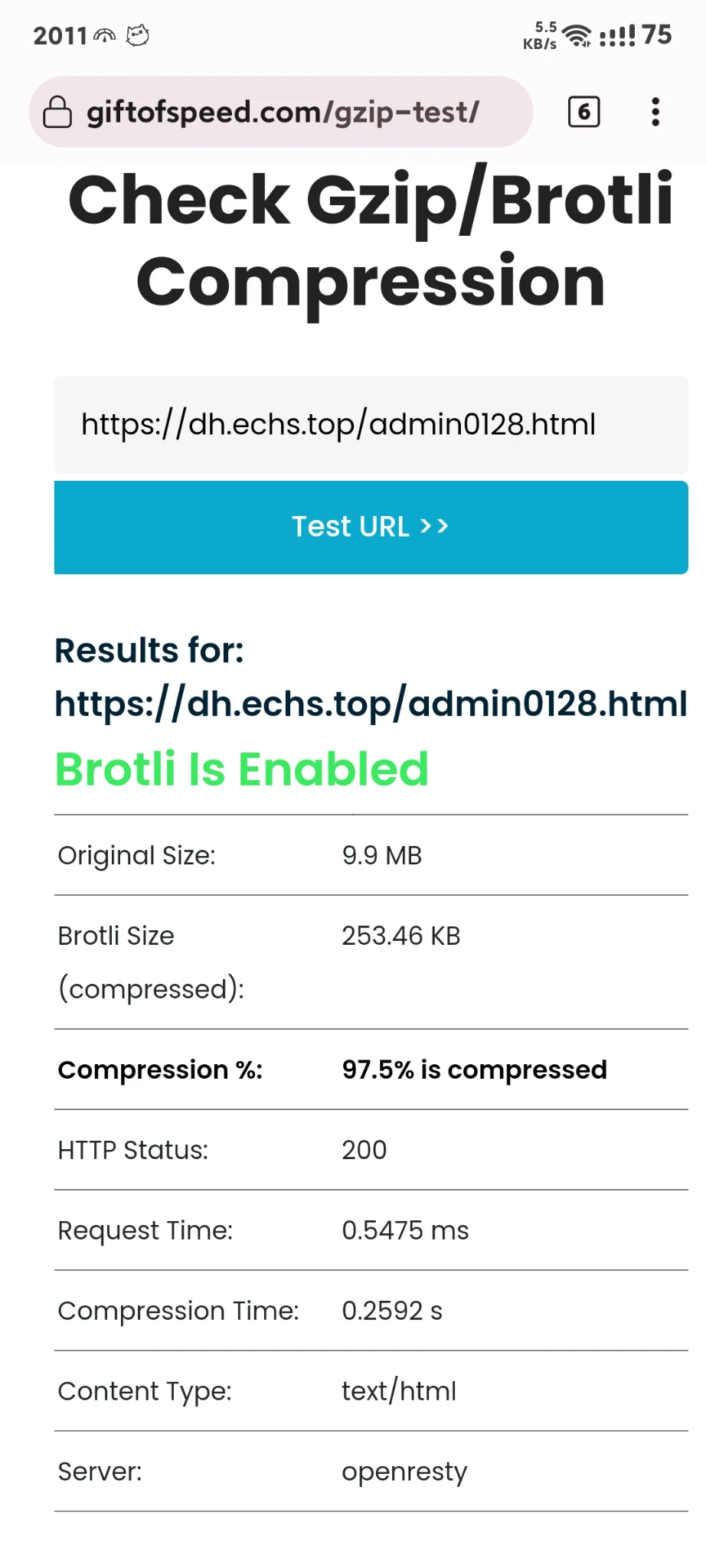Tap the signal strength bars icon

tap(617, 35)
